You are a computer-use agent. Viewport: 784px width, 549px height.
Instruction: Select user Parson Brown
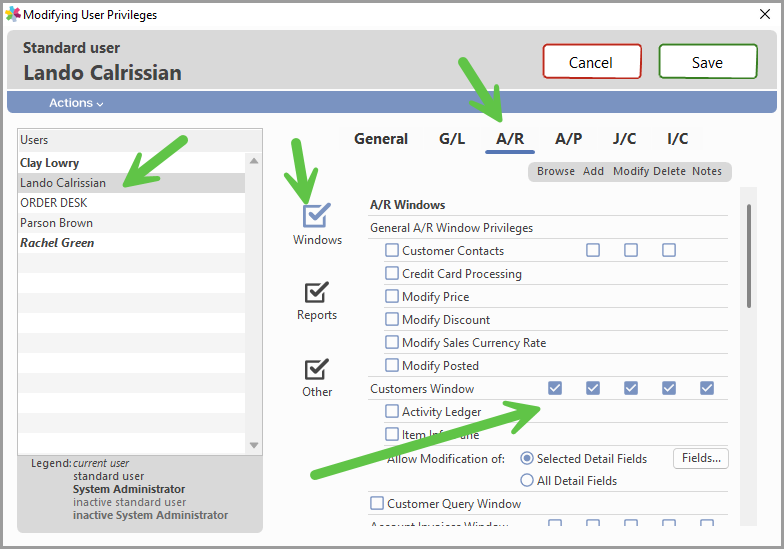[132, 223]
